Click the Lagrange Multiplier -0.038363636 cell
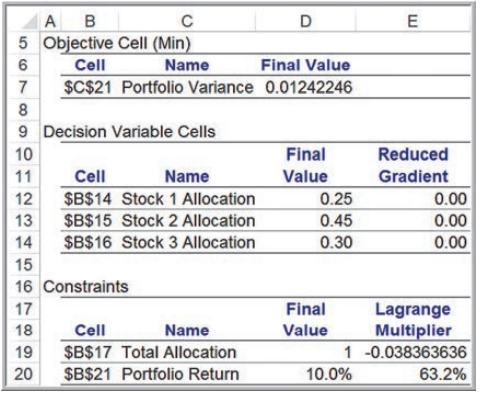This screenshot has width=480, height=395. point(415,352)
